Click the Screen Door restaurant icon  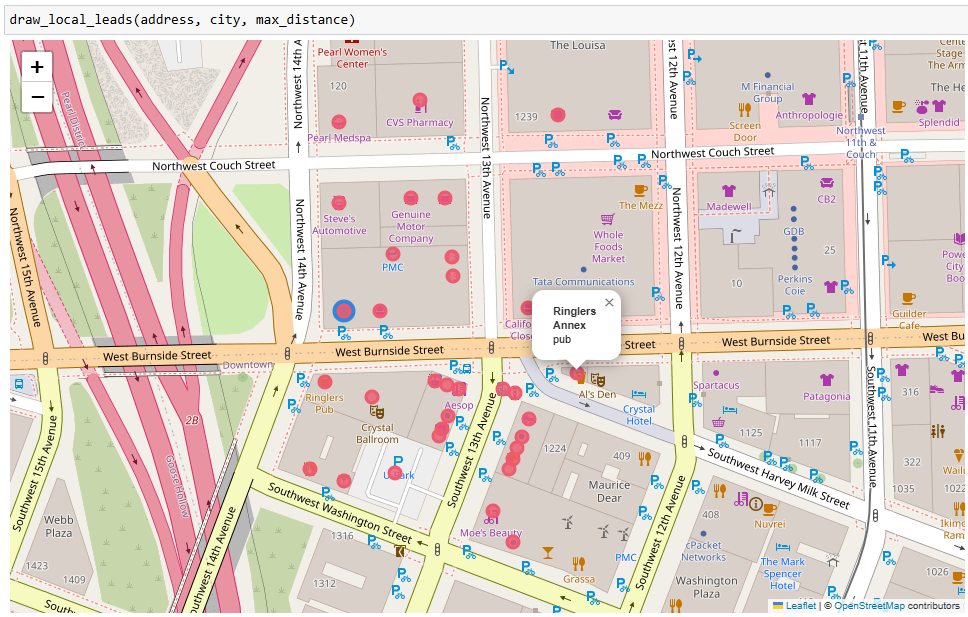(x=745, y=110)
